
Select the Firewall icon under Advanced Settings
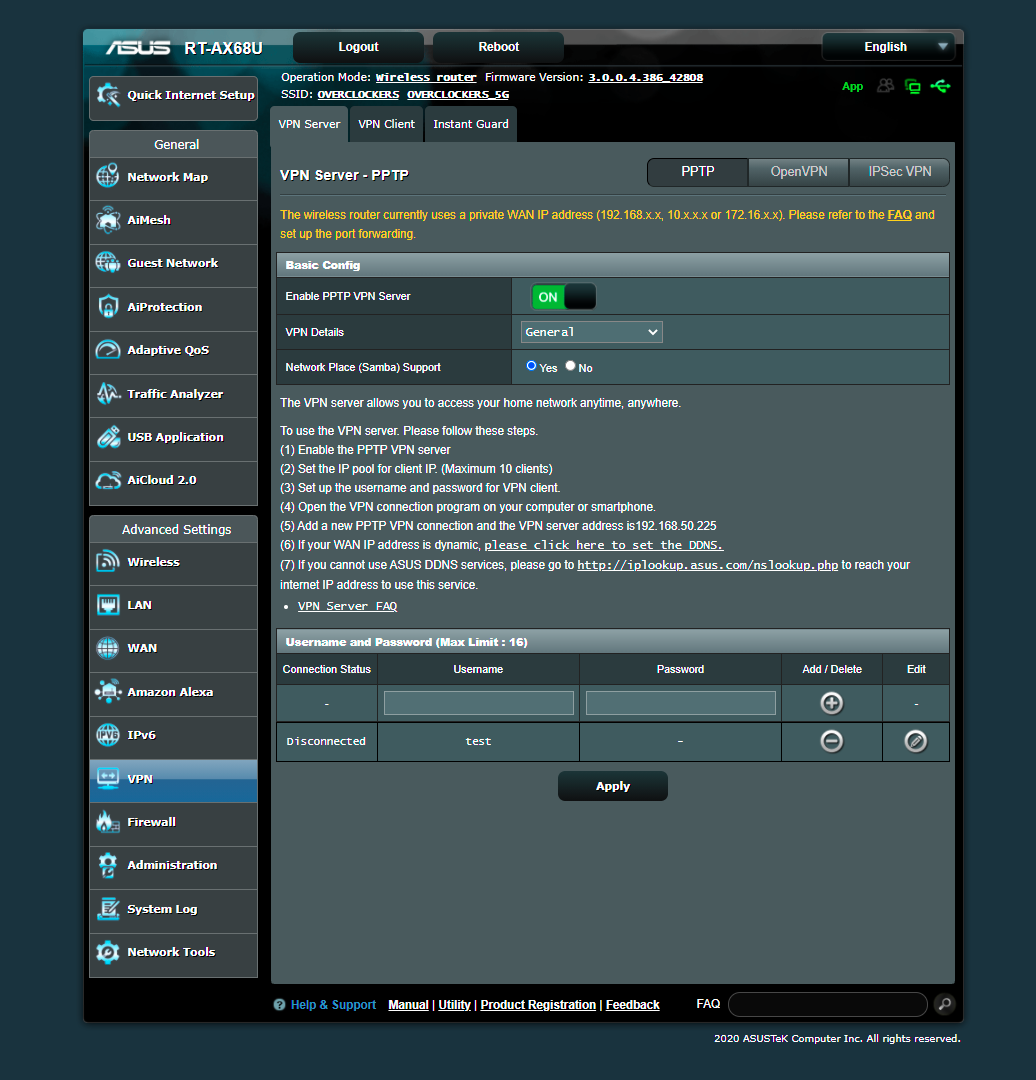107,821
